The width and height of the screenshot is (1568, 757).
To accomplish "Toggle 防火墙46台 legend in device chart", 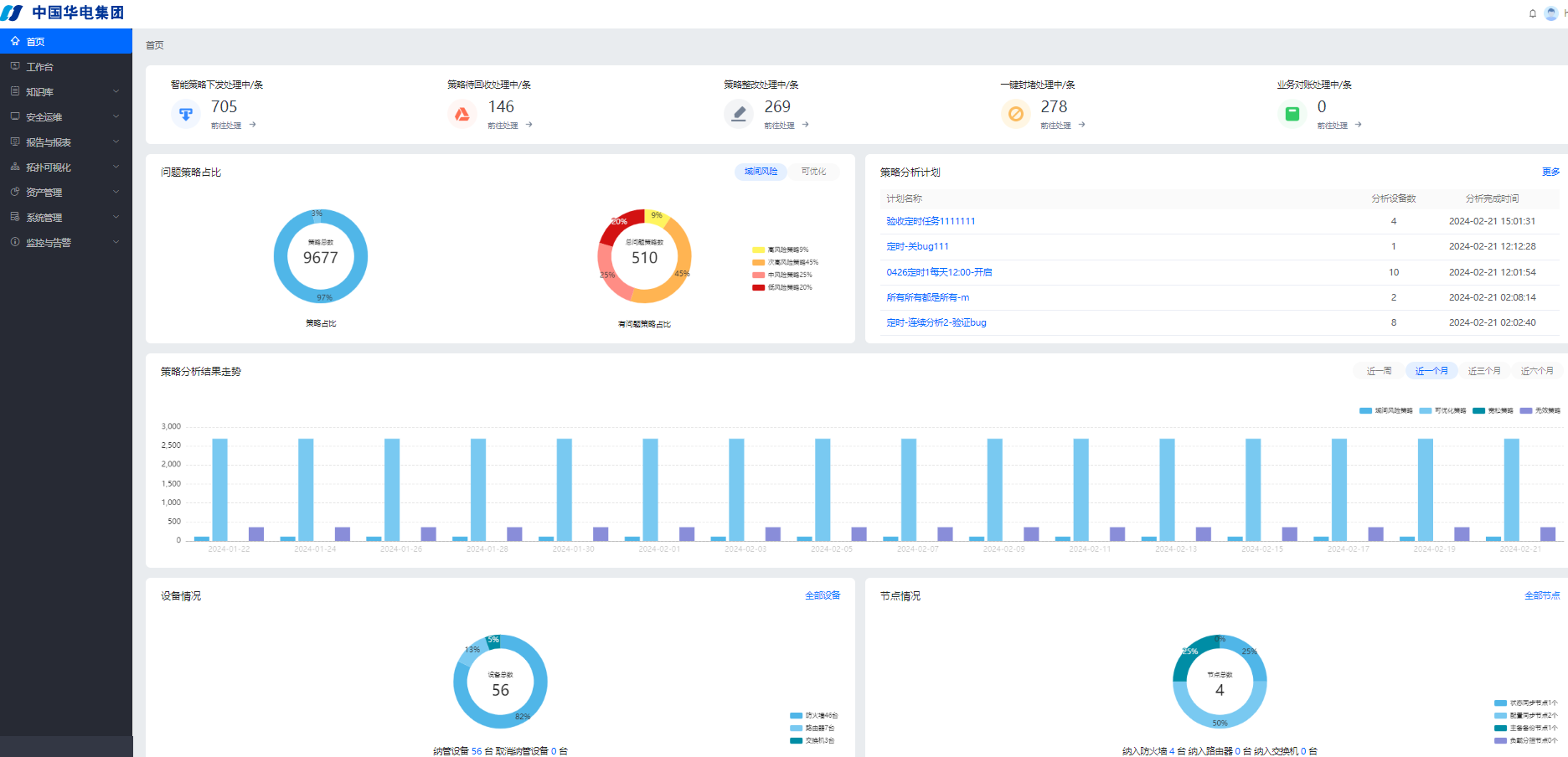I will coord(813,716).
